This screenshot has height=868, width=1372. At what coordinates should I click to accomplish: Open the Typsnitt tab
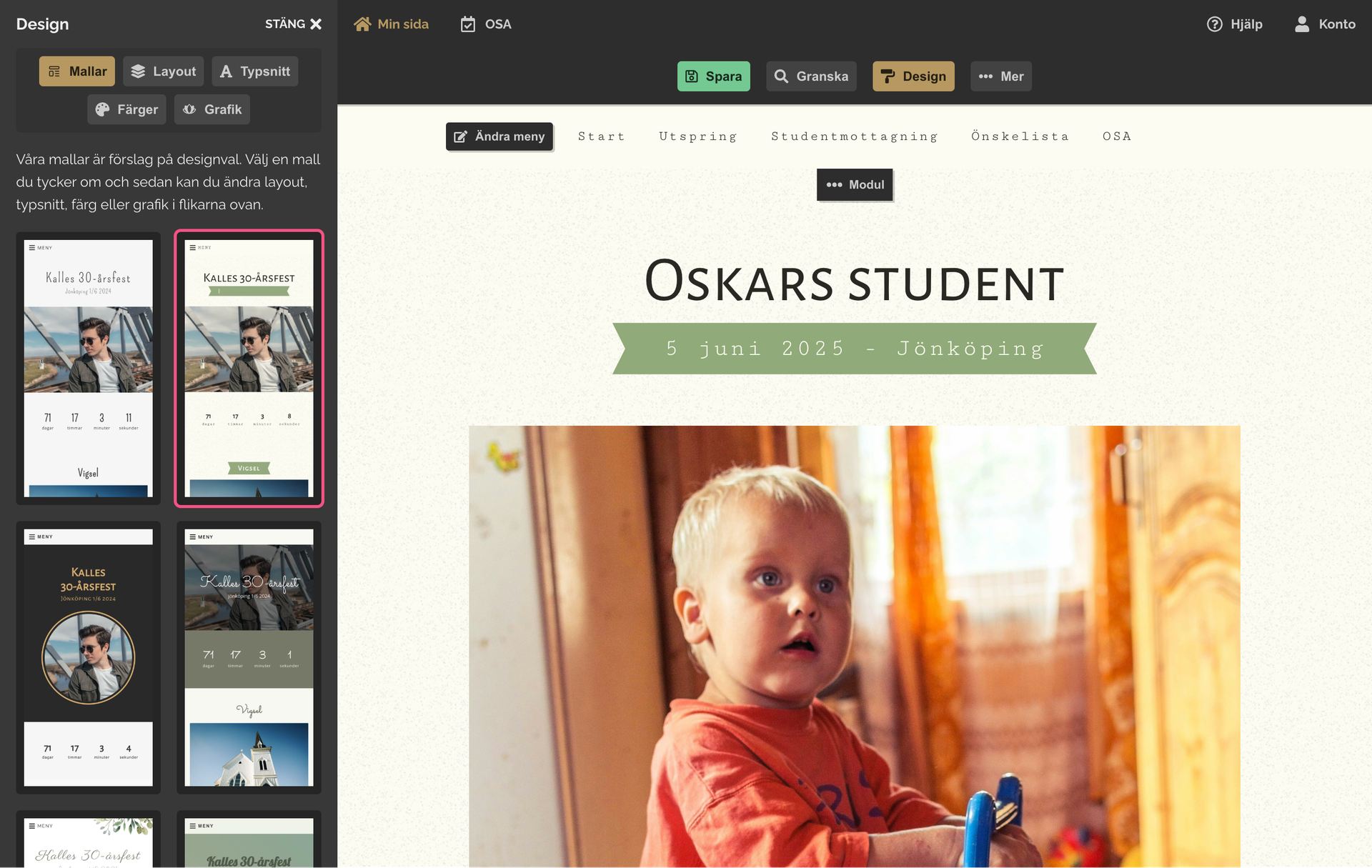pyautogui.click(x=254, y=71)
